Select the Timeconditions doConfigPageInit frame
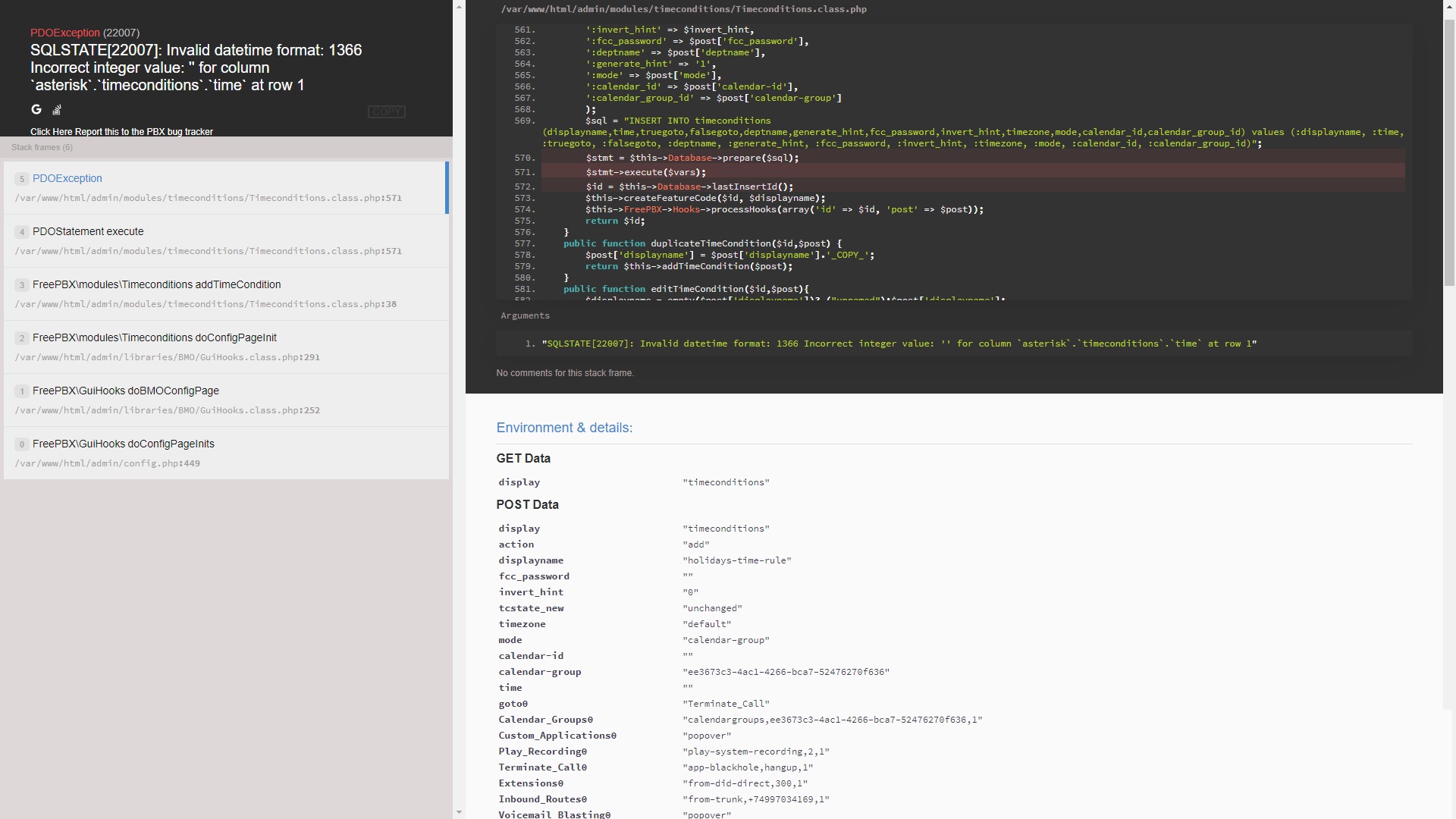 [154, 338]
